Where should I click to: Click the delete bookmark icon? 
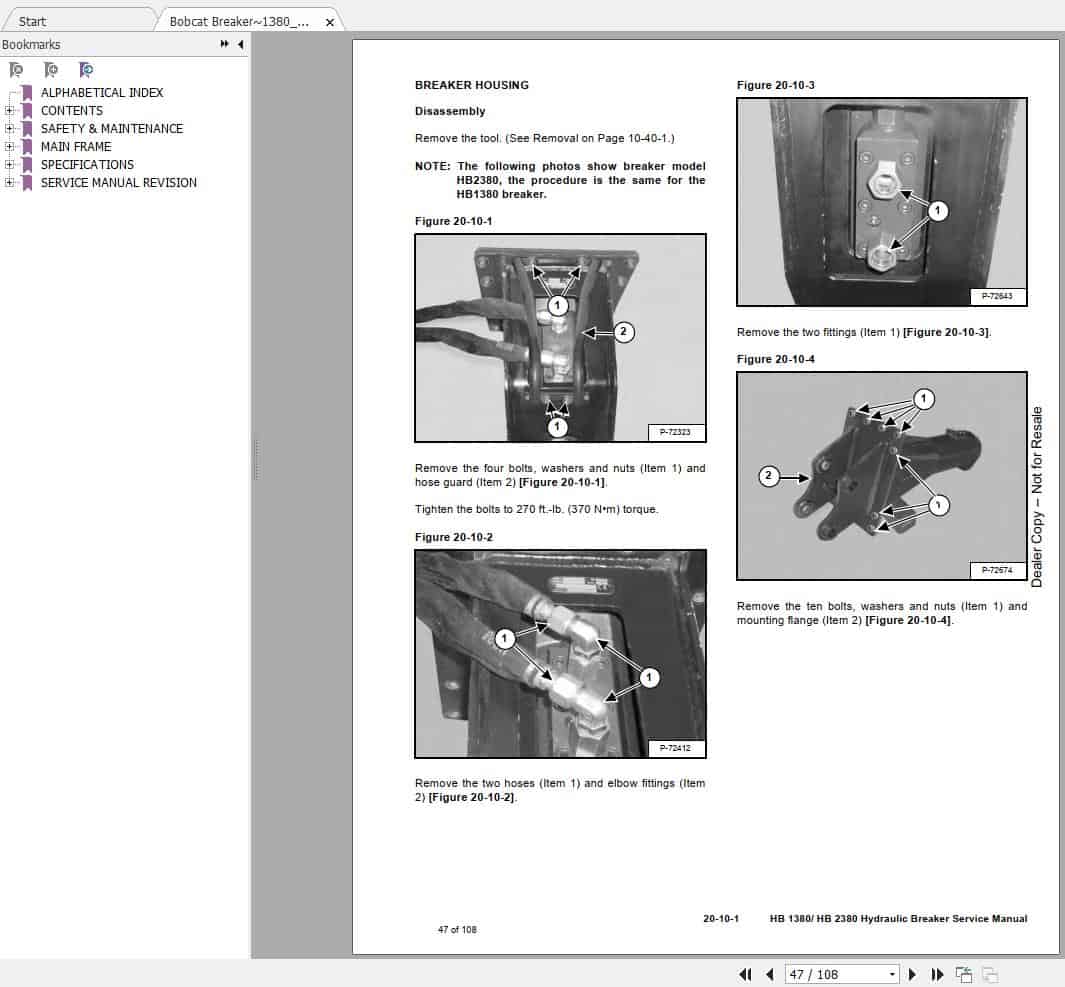[x=15, y=70]
